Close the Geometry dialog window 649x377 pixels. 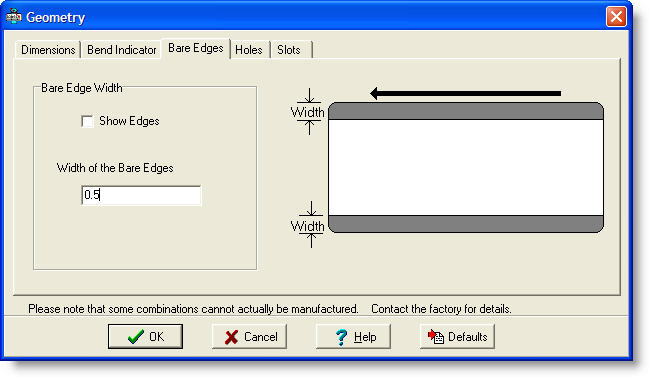[616, 17]
